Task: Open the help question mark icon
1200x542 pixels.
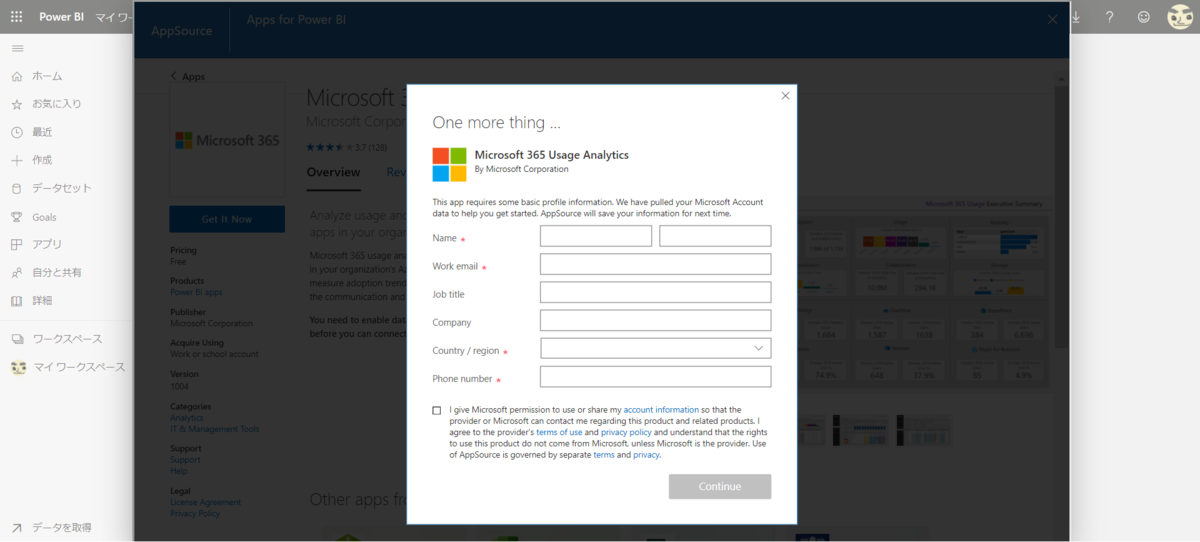Action: (1109, 17)
